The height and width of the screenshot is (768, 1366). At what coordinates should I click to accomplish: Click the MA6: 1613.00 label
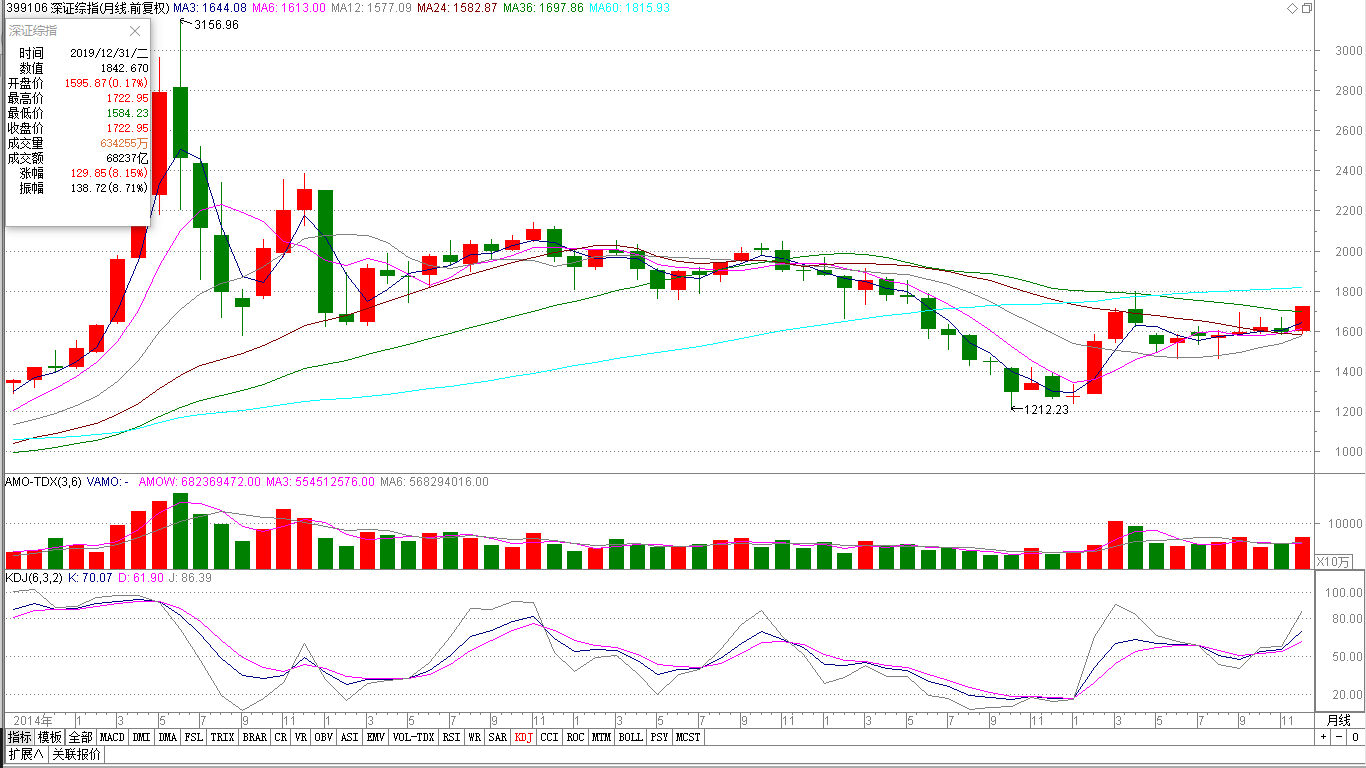tap(288, 8)
